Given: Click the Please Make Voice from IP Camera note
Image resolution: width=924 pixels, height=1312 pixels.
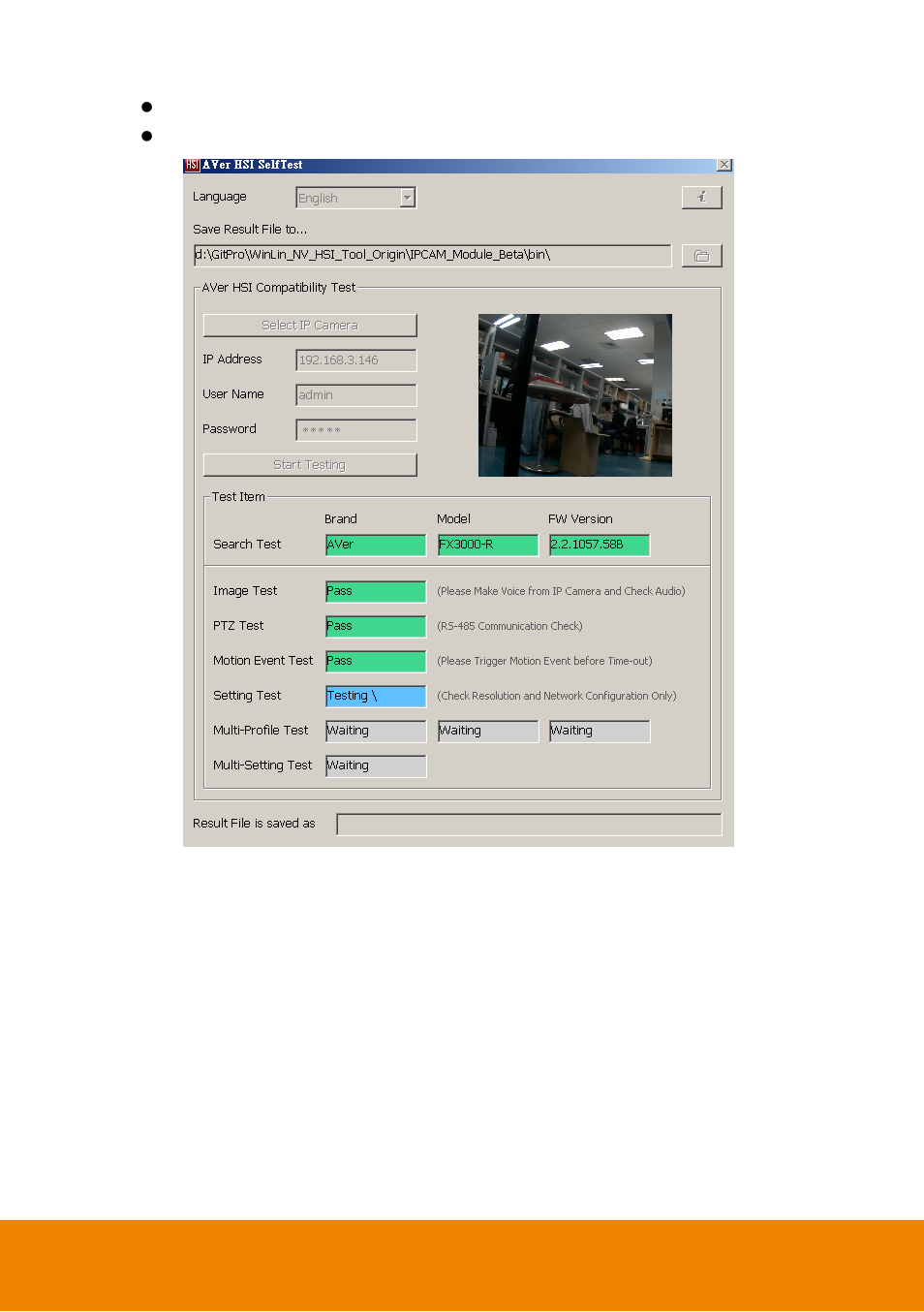Looking at the screenshot, I should (561, 592).
